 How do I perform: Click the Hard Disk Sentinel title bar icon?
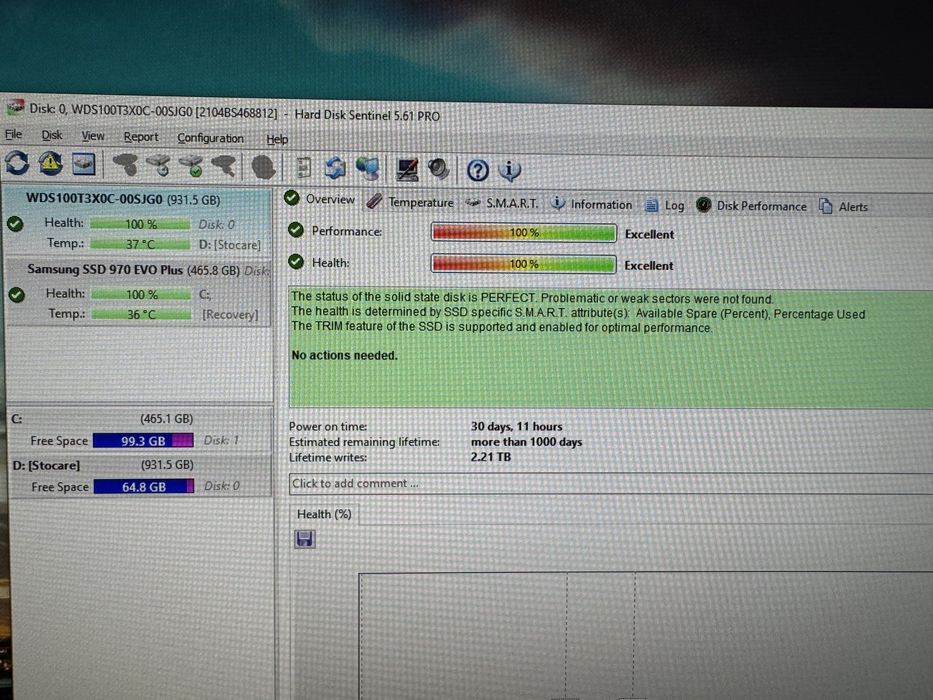point(15,108)
